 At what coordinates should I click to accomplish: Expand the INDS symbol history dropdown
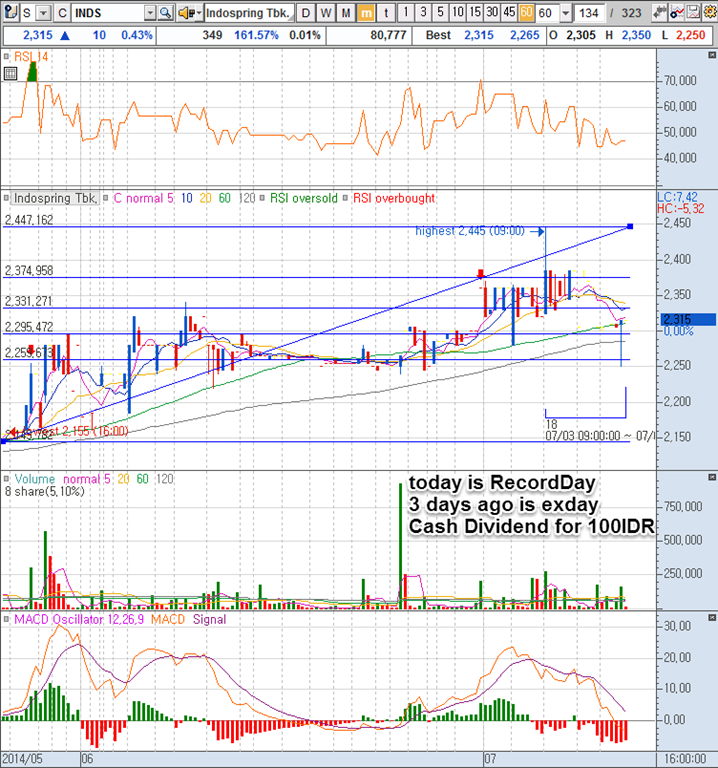pos(150,13)
